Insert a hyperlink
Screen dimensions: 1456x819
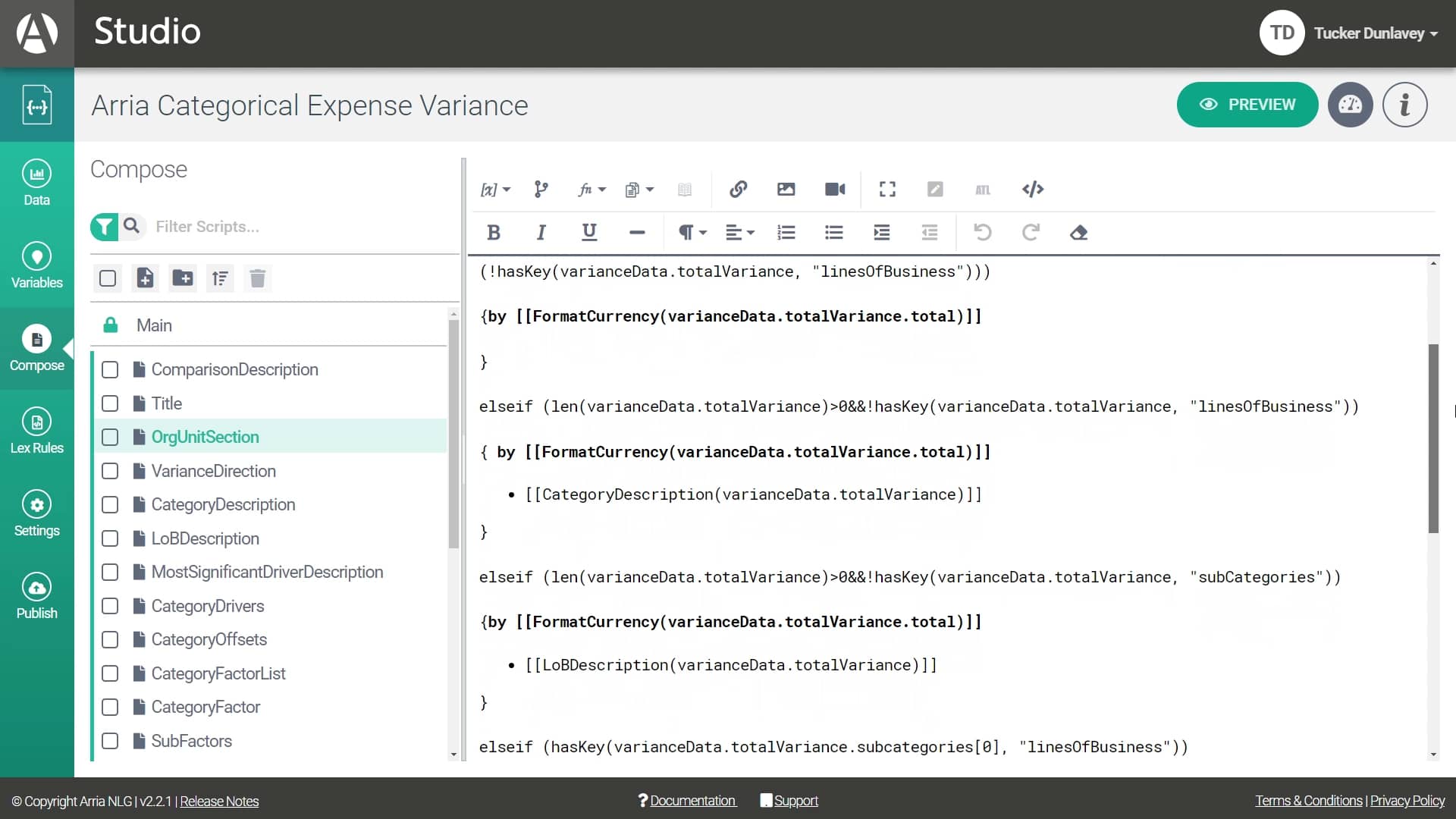(738, 189)
